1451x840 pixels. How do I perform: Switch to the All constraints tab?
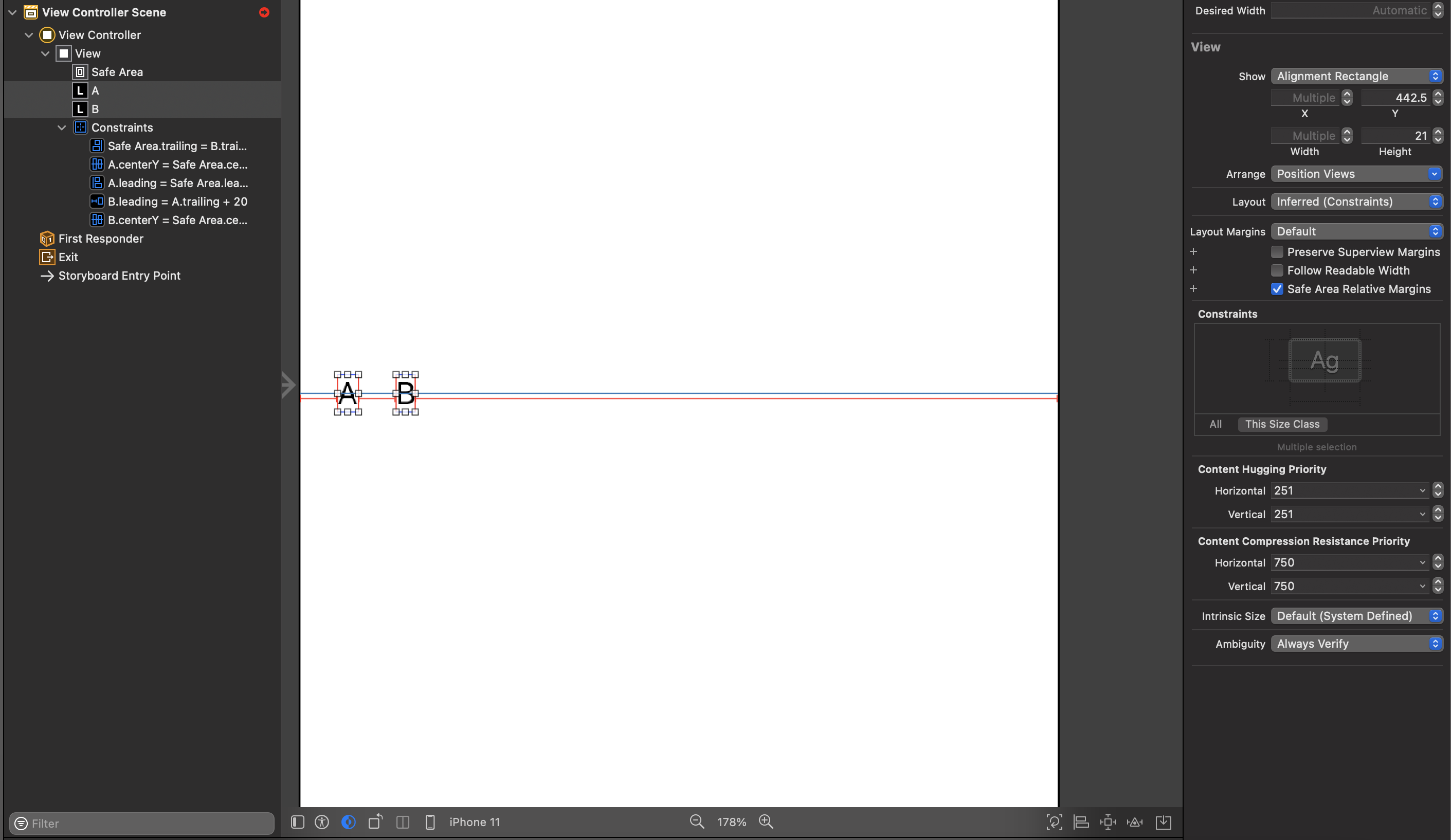[1215, 424]
